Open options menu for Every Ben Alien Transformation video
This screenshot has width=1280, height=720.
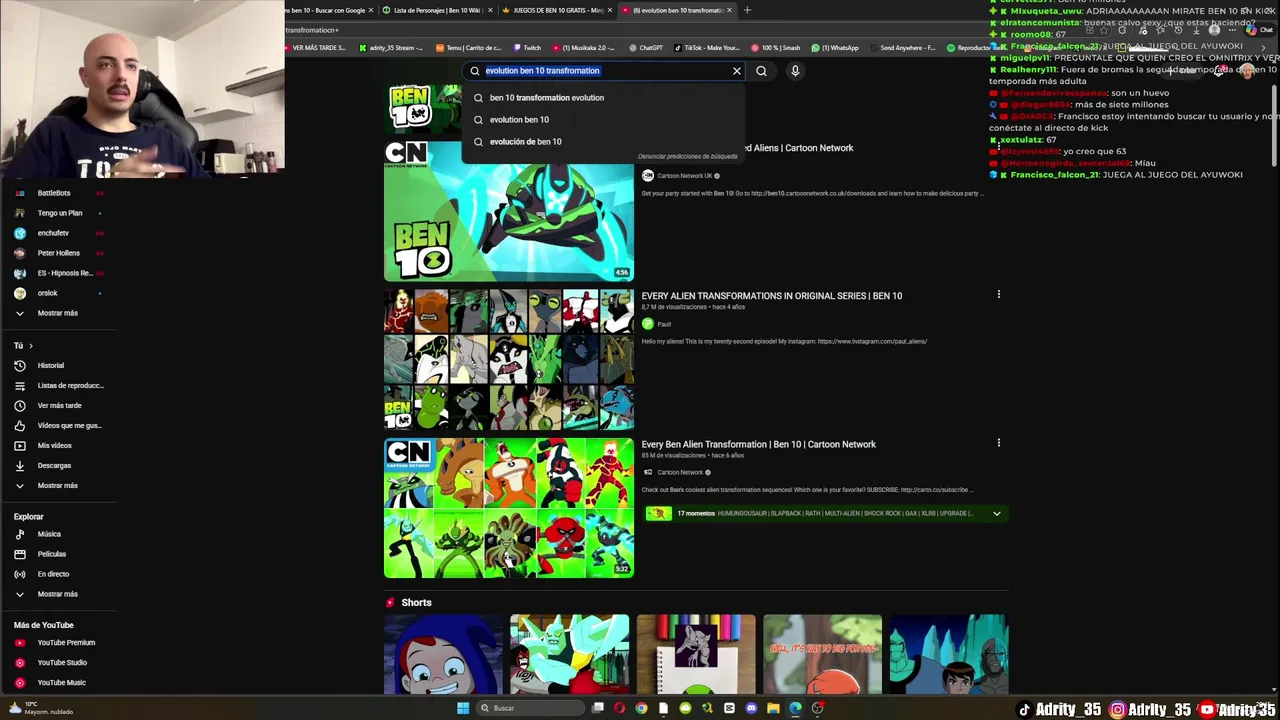point(998,443)
